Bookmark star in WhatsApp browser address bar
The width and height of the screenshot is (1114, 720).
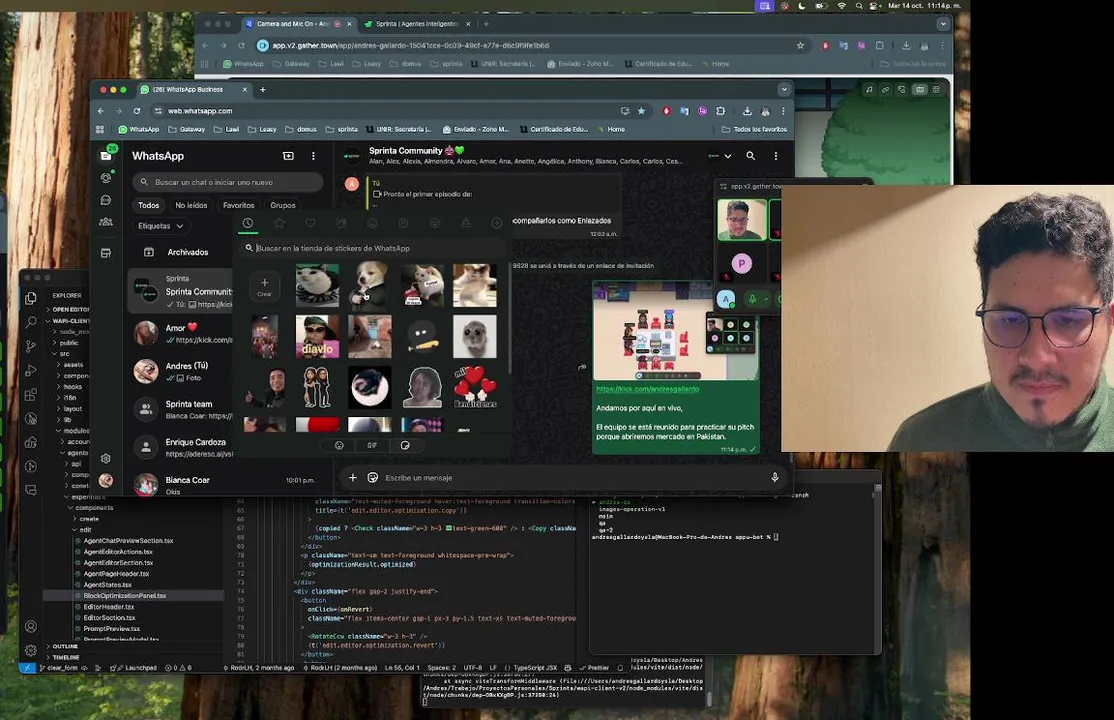(x=642, y=111)
